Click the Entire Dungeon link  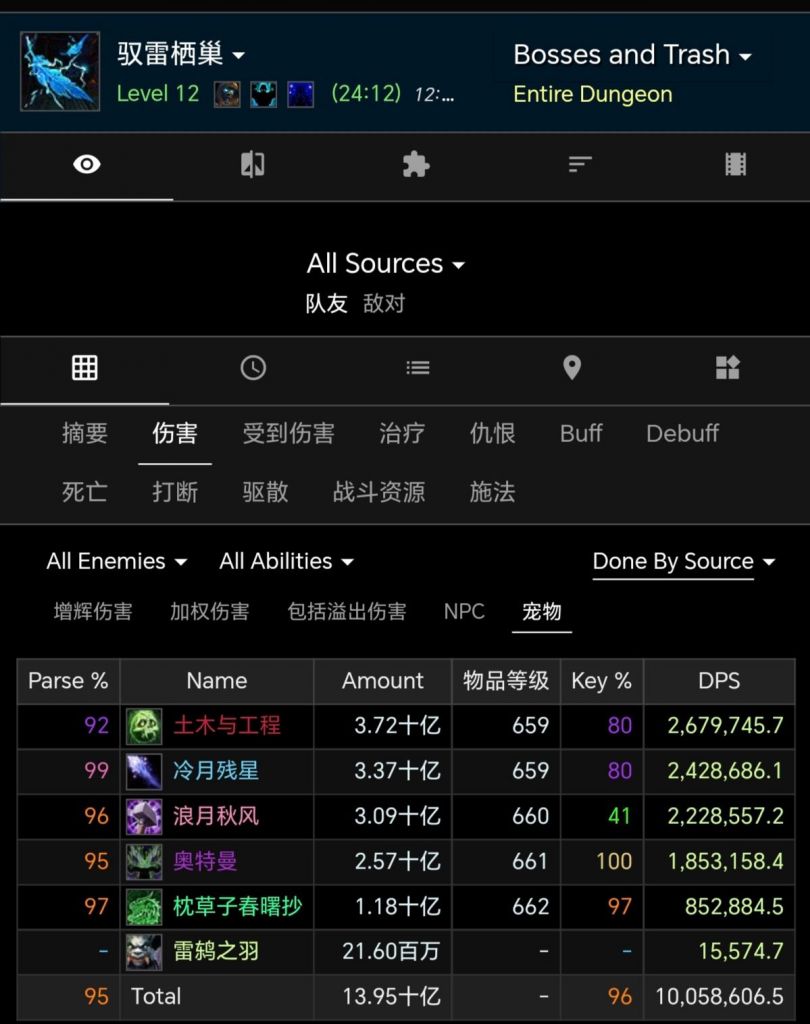pyautogui.click(x=592, y=94)
